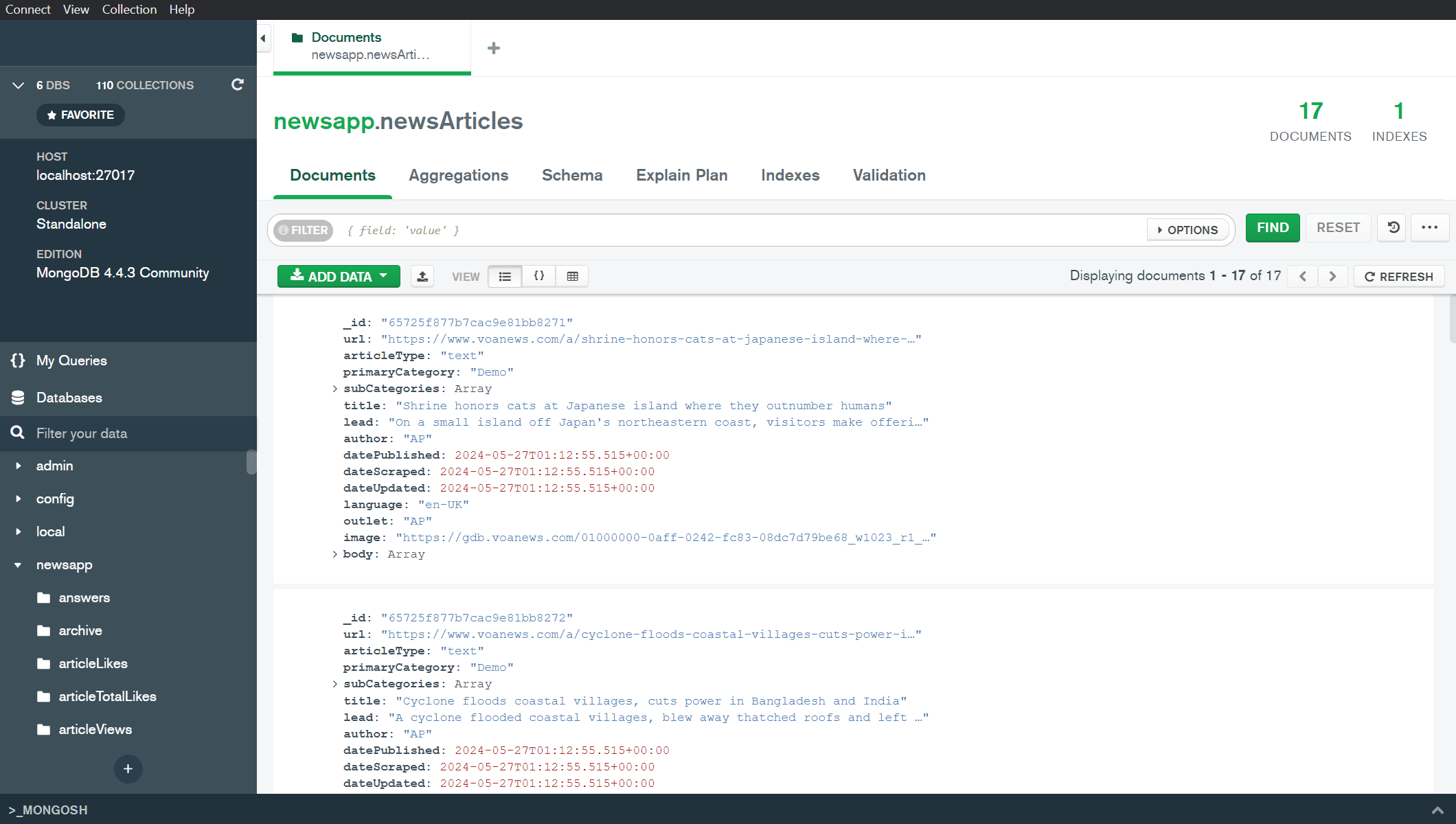Click the newsapp.newsArticles workspace tab
Viewport: 1456px width, 824px height.
372,46
